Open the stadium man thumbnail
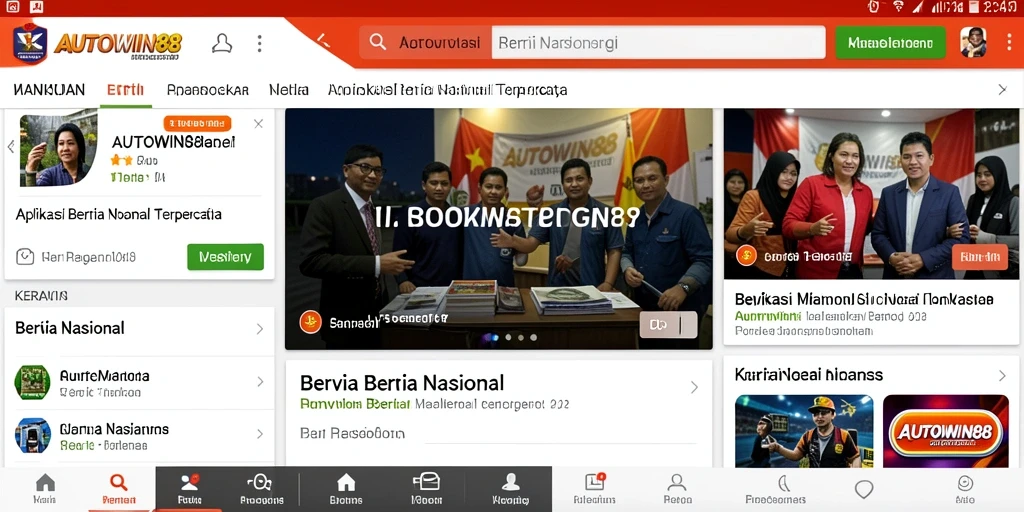The width and height of the screenshot is (1024, 512). click(x=804, y=431)
